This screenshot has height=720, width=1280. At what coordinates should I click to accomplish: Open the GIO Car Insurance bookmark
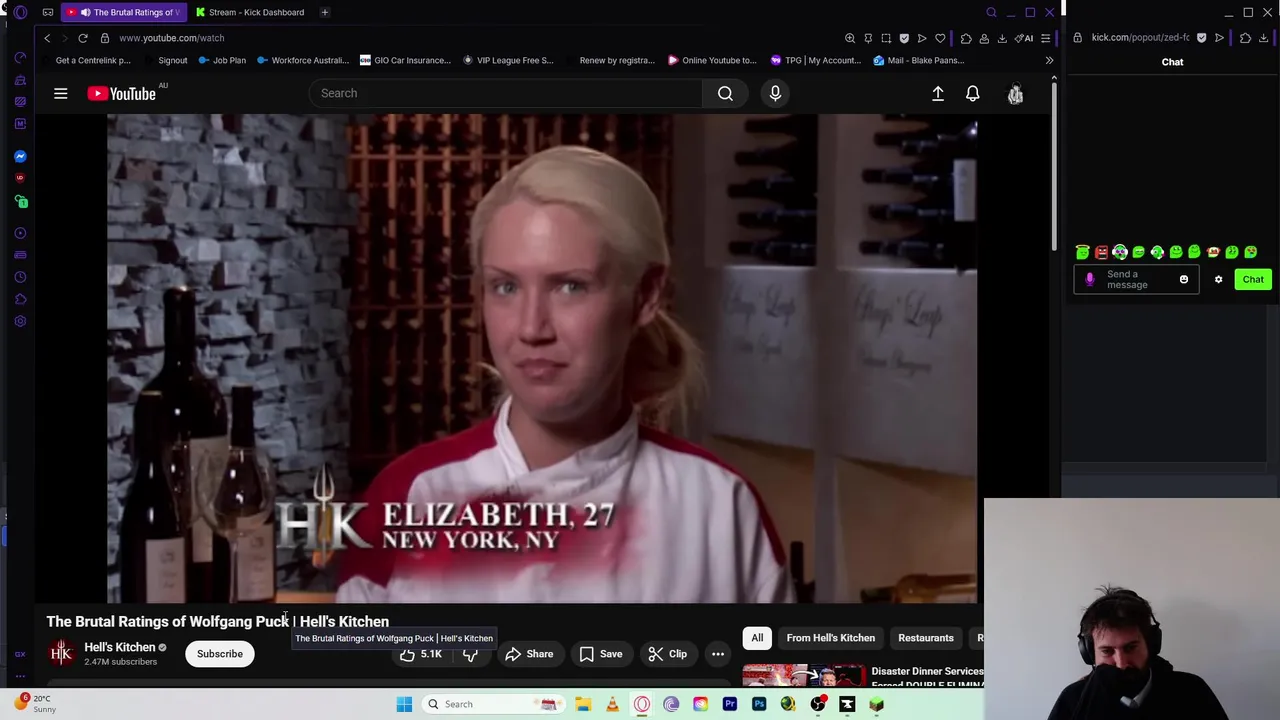coord(405,60)
